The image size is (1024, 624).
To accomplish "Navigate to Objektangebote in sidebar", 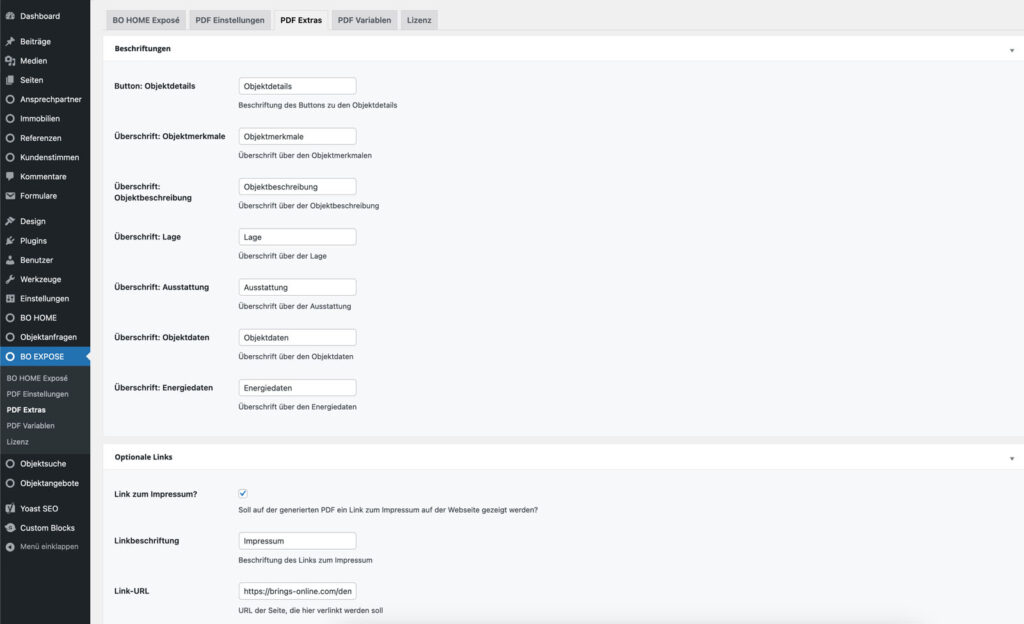I will pyautogui.click(x=40, y=481).
